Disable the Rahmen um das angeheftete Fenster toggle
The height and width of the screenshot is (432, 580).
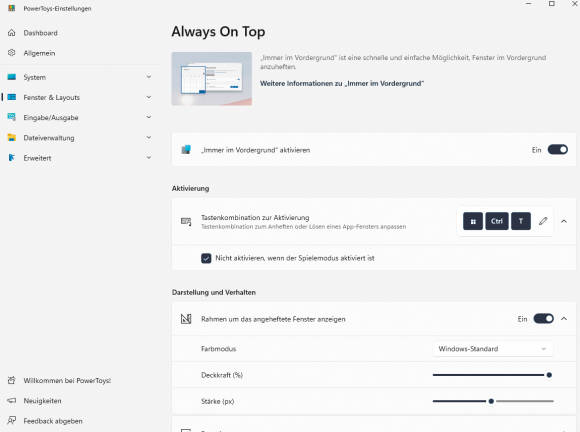(543, 319)
